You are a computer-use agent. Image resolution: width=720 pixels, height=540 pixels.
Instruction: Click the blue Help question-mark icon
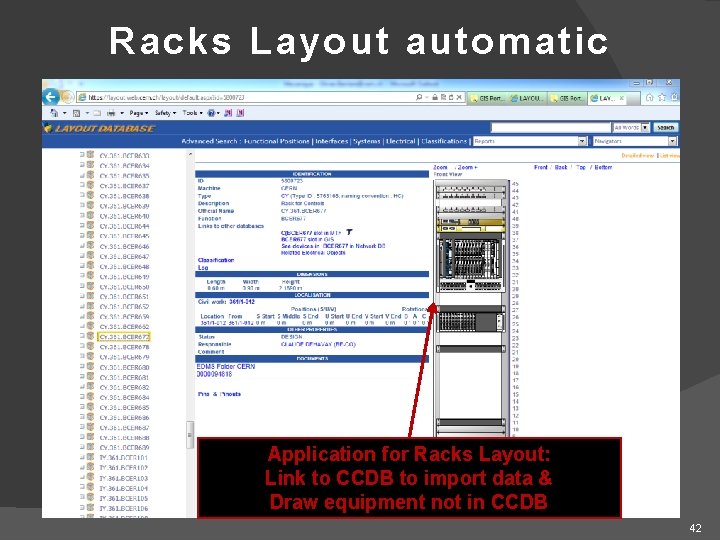coord(211,113)
